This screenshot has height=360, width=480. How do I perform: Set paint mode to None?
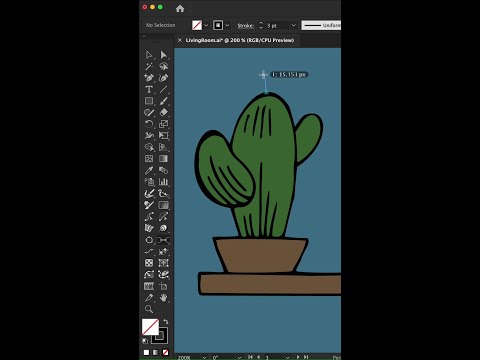tap(165, 352)
